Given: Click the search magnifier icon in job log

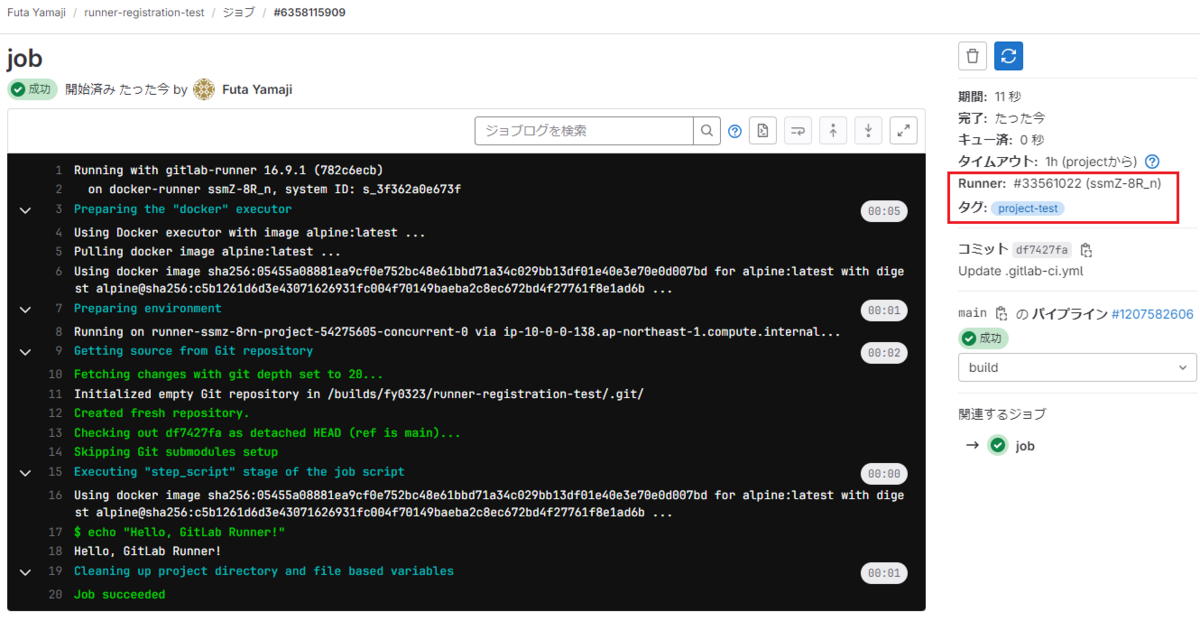Looking at the screenshot, I should click(707, 131).
